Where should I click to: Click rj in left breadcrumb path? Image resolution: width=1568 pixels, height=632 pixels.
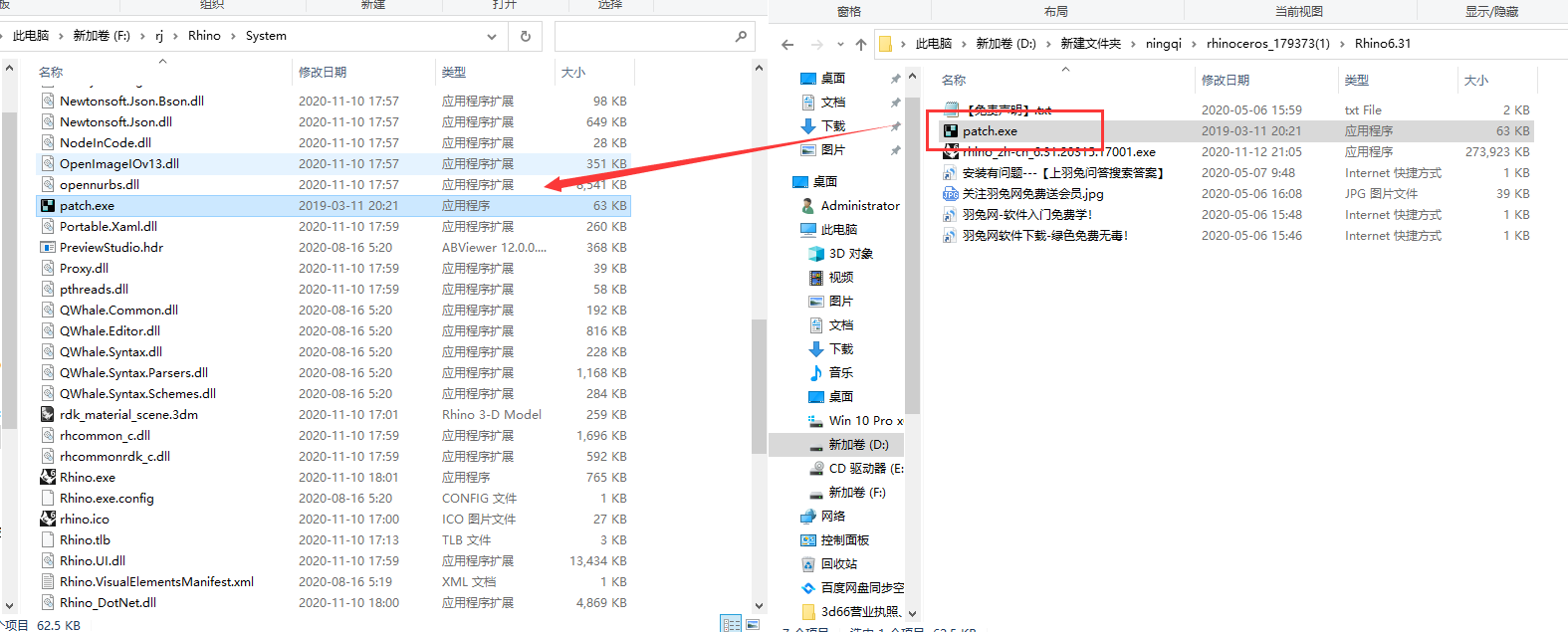[159, 36]
